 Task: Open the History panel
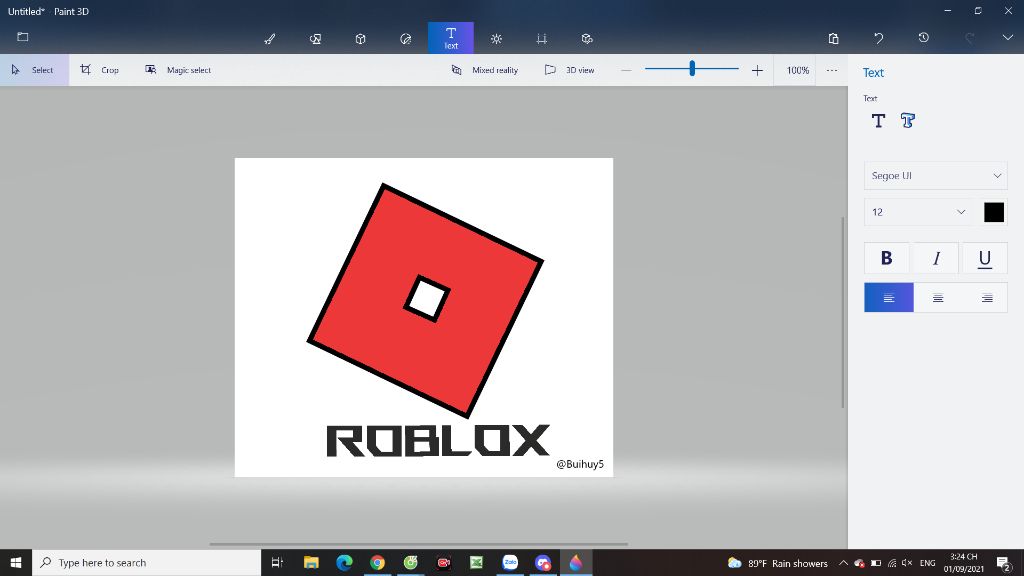tap(923, 38)
